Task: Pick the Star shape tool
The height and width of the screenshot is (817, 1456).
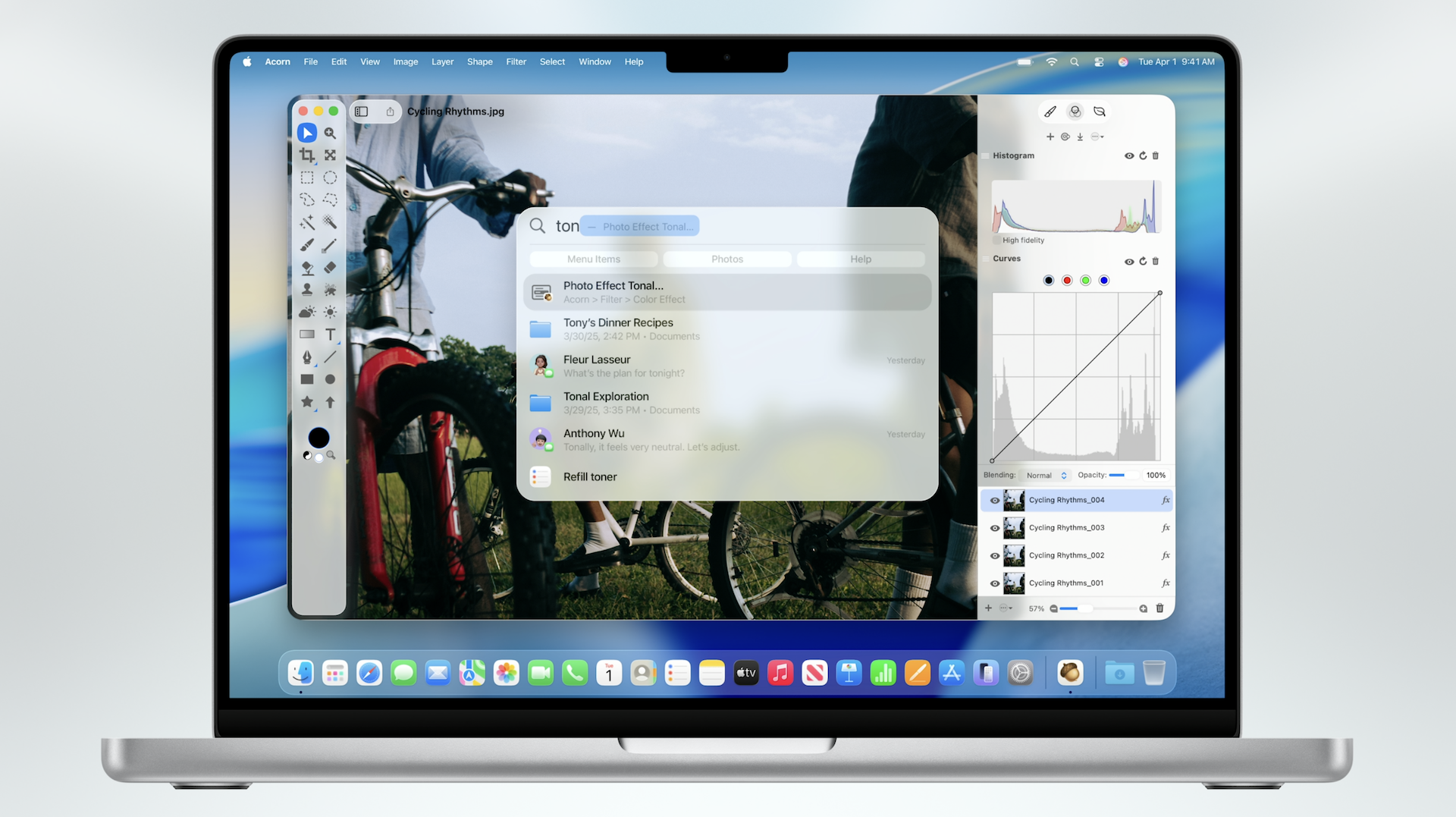Action: point(306,402)
